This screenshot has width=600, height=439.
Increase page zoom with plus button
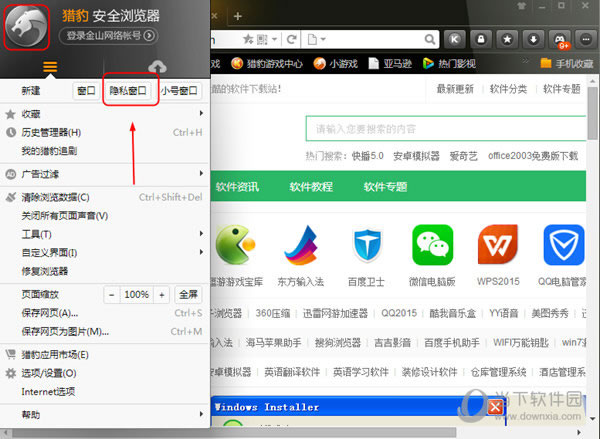161,294
